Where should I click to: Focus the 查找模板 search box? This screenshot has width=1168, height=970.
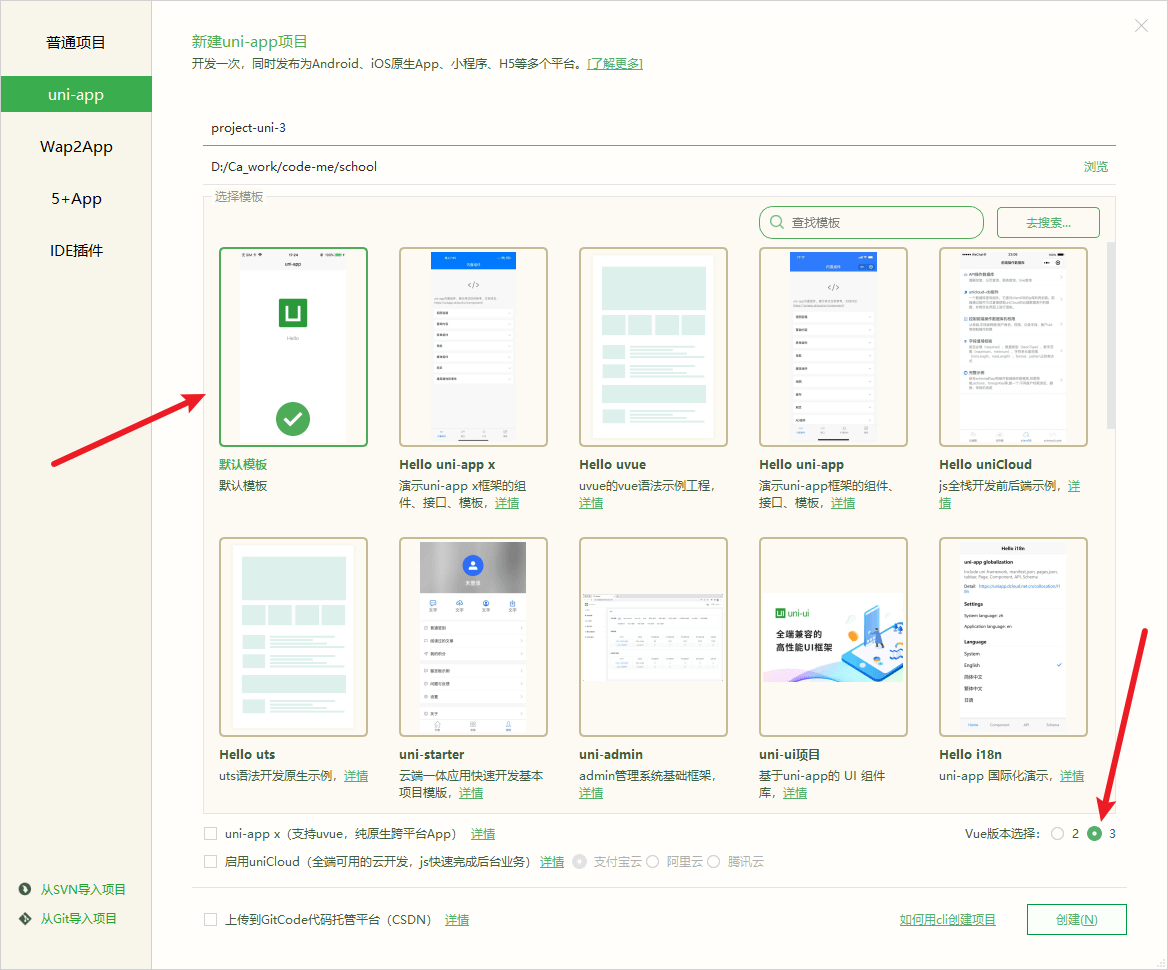pyautogui.click(x=871, y=222)
